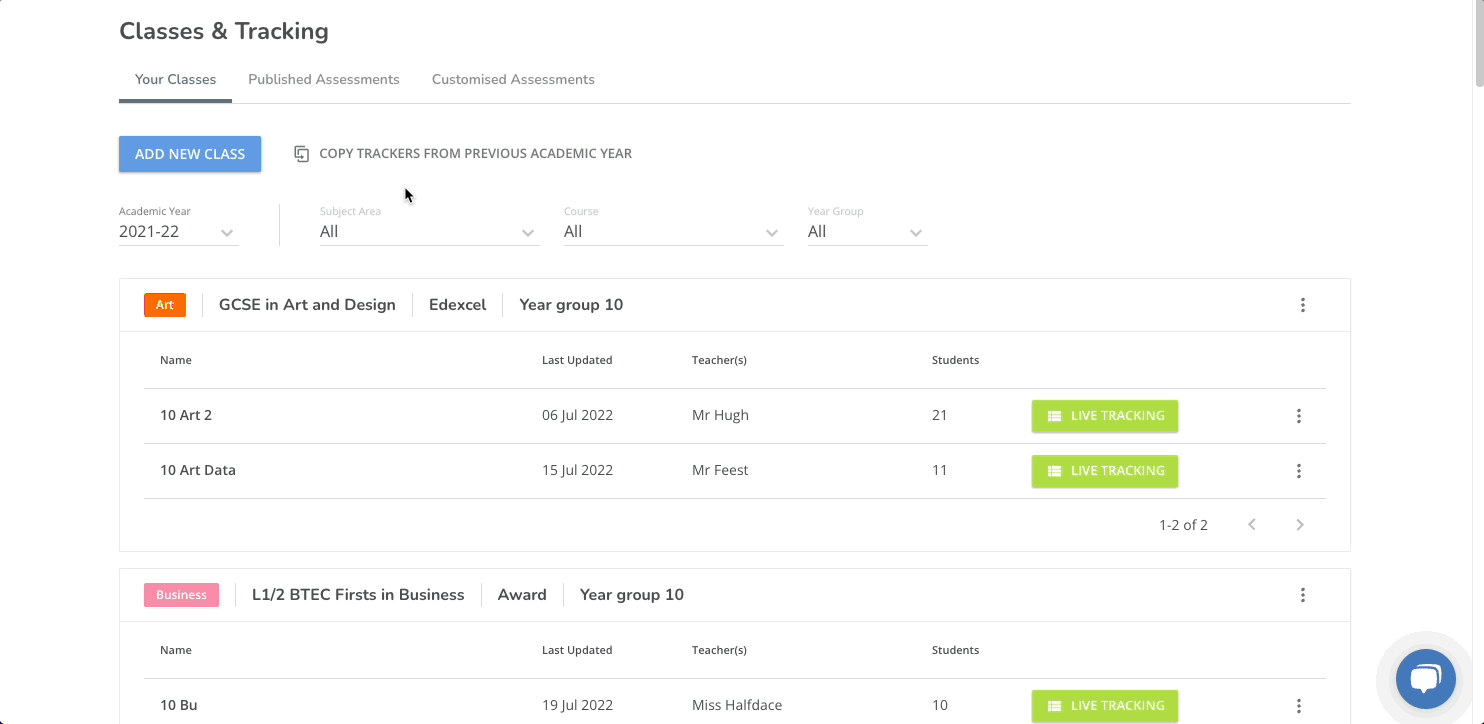This screenshot has height=724, width=1484.
Task: Open options menu for GCSE Art and Design course
Action: point(1302,305)
